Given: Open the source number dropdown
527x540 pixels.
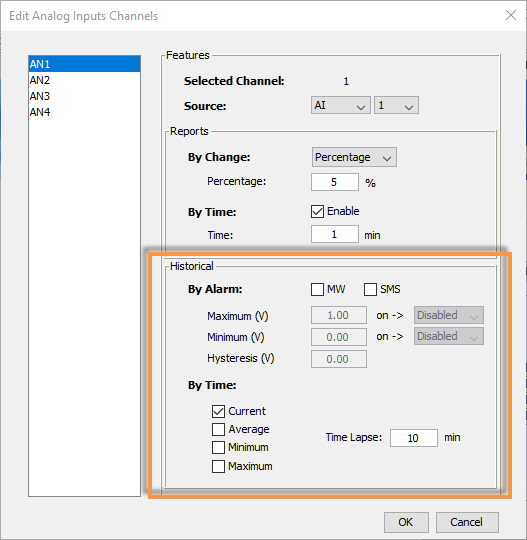Looking at the screenshot, I should pos(396,105).
